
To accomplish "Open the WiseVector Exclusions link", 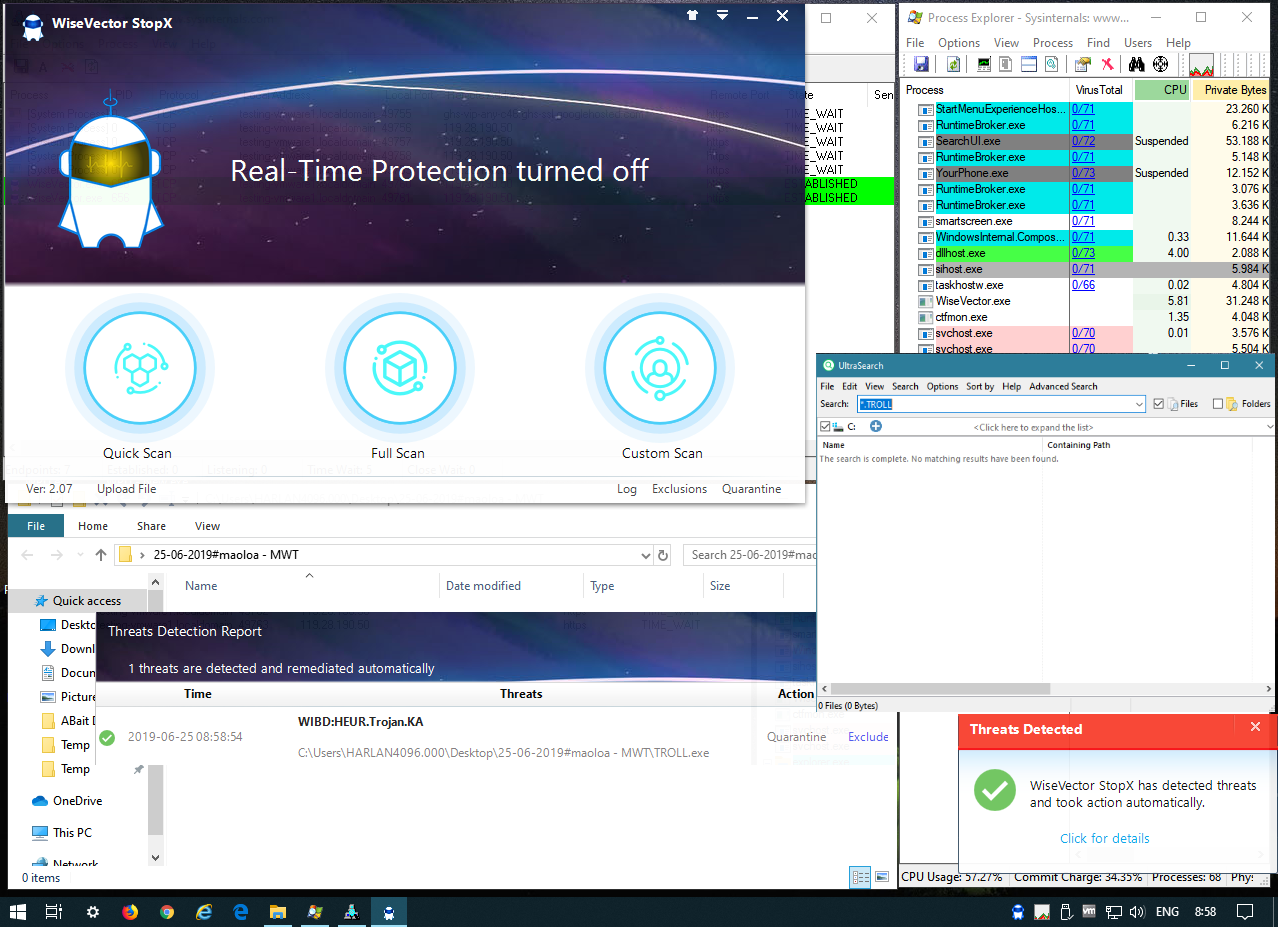I will [x=679, y=489].
